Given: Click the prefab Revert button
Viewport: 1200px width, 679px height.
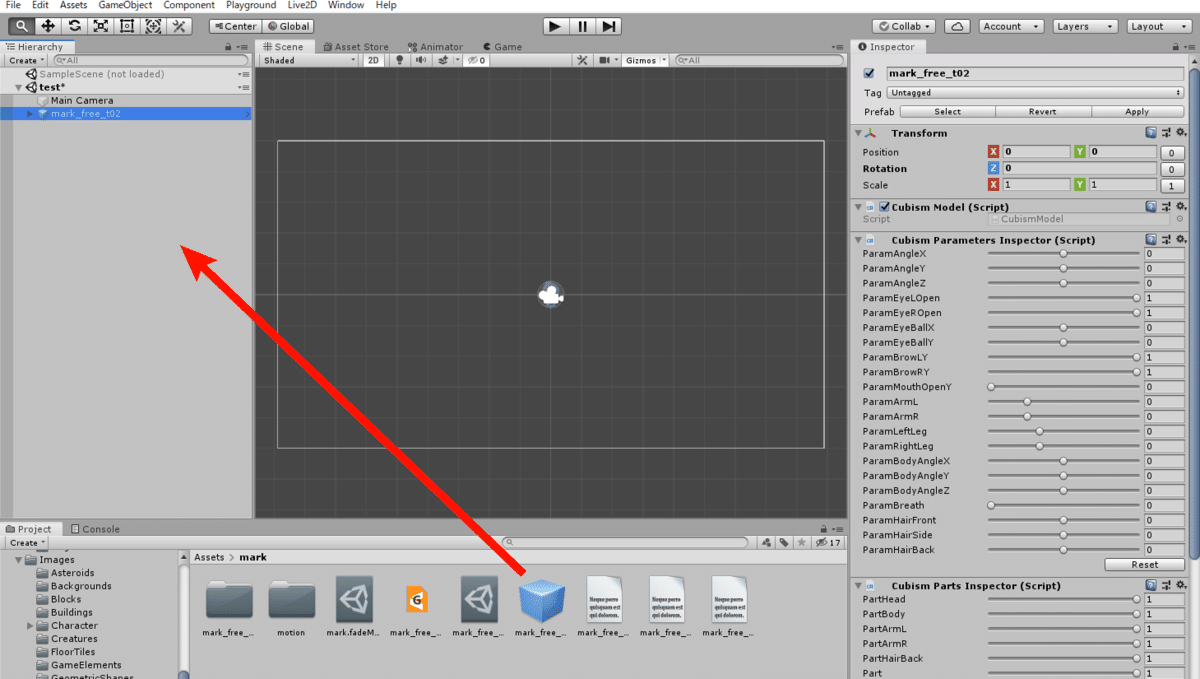Looking at the screenshot, I should tap(1043, 112).
